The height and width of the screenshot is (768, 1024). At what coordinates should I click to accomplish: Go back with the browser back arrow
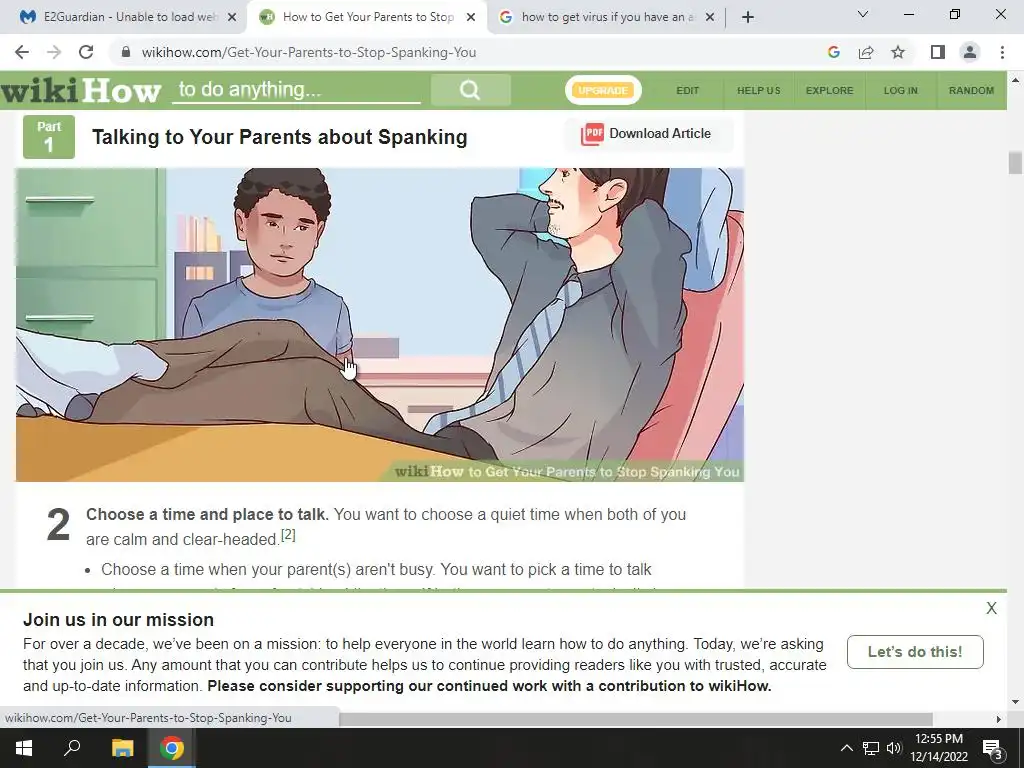click(x=22, y=52)
